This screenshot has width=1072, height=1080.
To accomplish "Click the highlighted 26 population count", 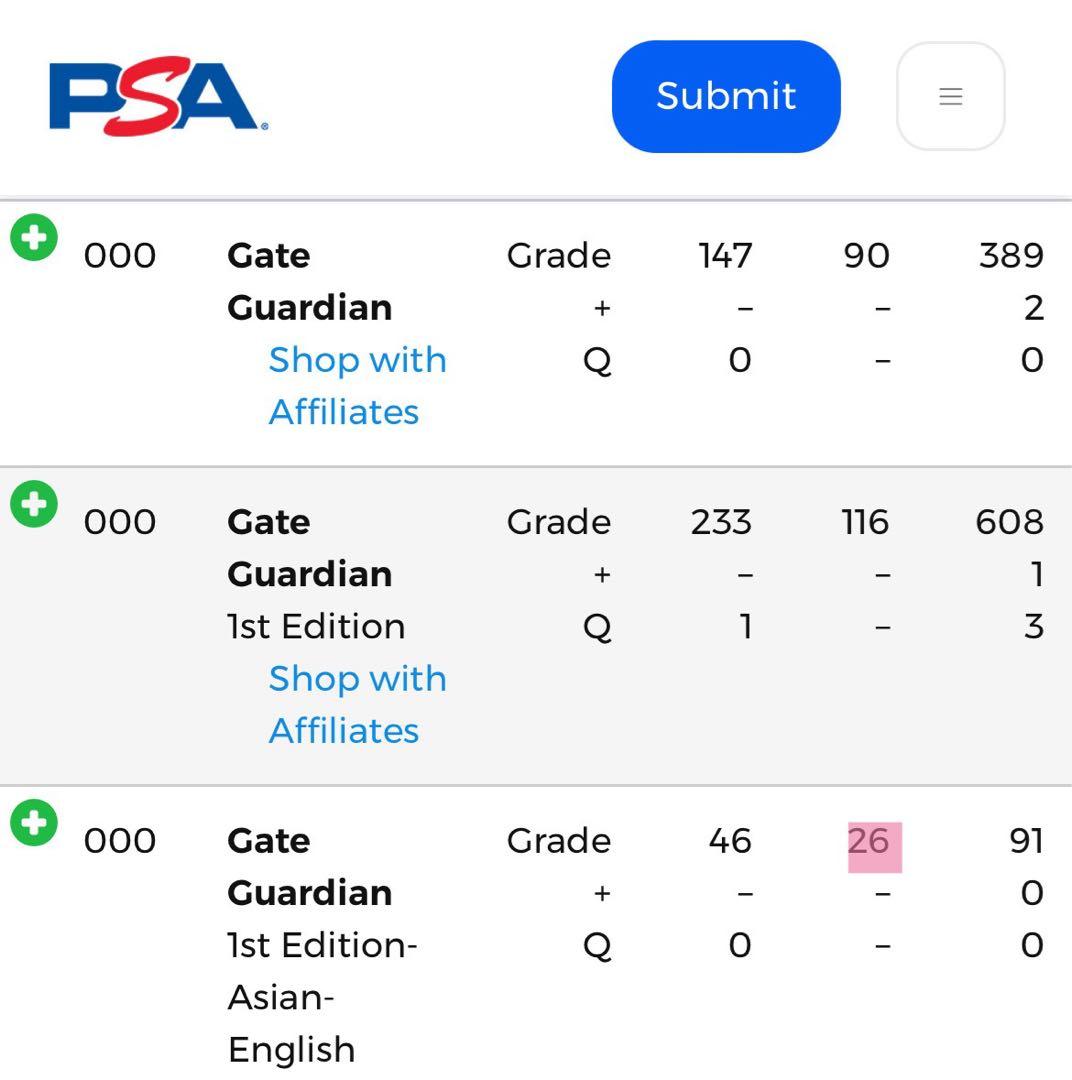I will (868, 841).
